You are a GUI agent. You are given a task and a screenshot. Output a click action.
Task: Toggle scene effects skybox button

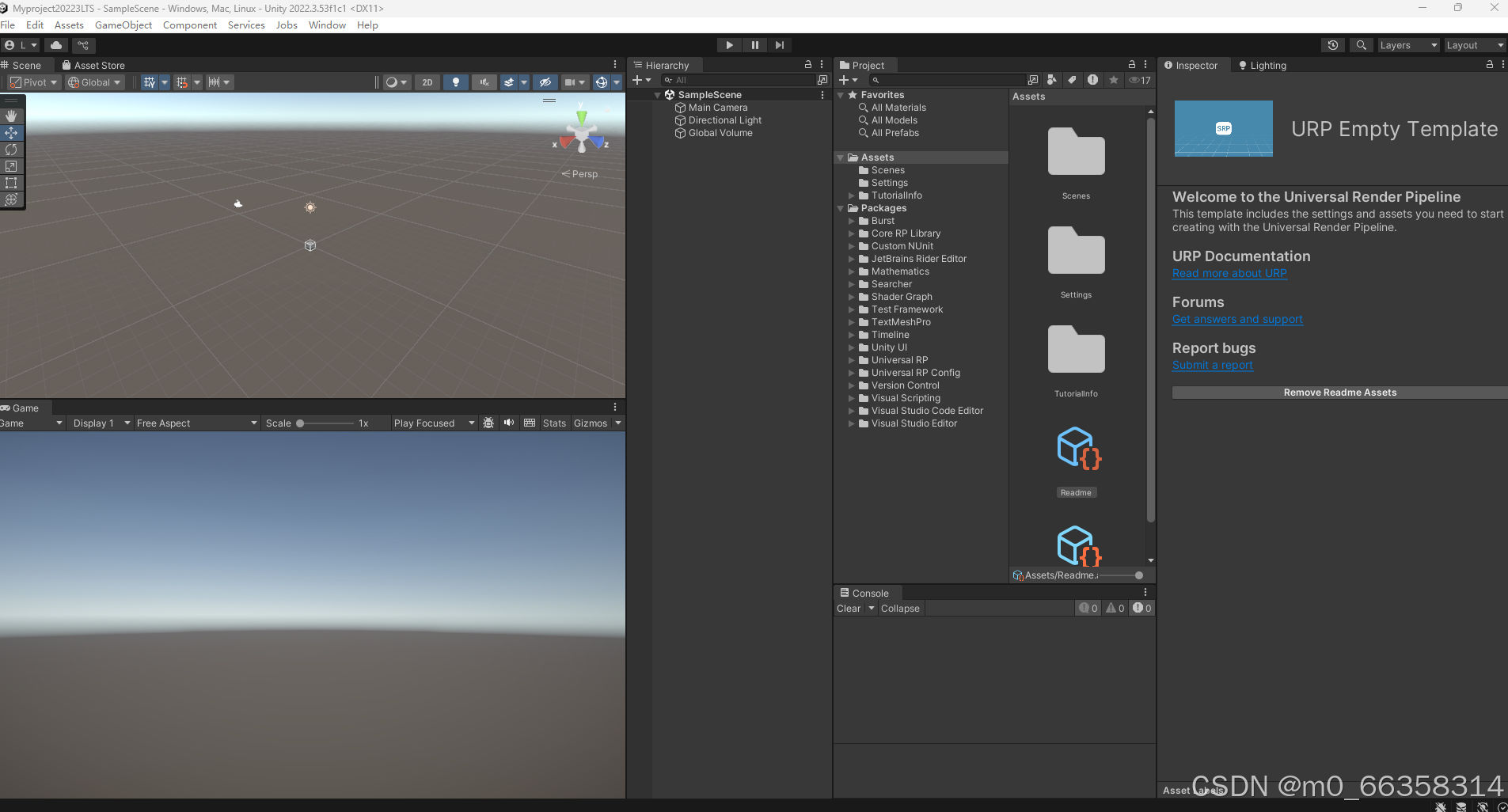(509, 82)
